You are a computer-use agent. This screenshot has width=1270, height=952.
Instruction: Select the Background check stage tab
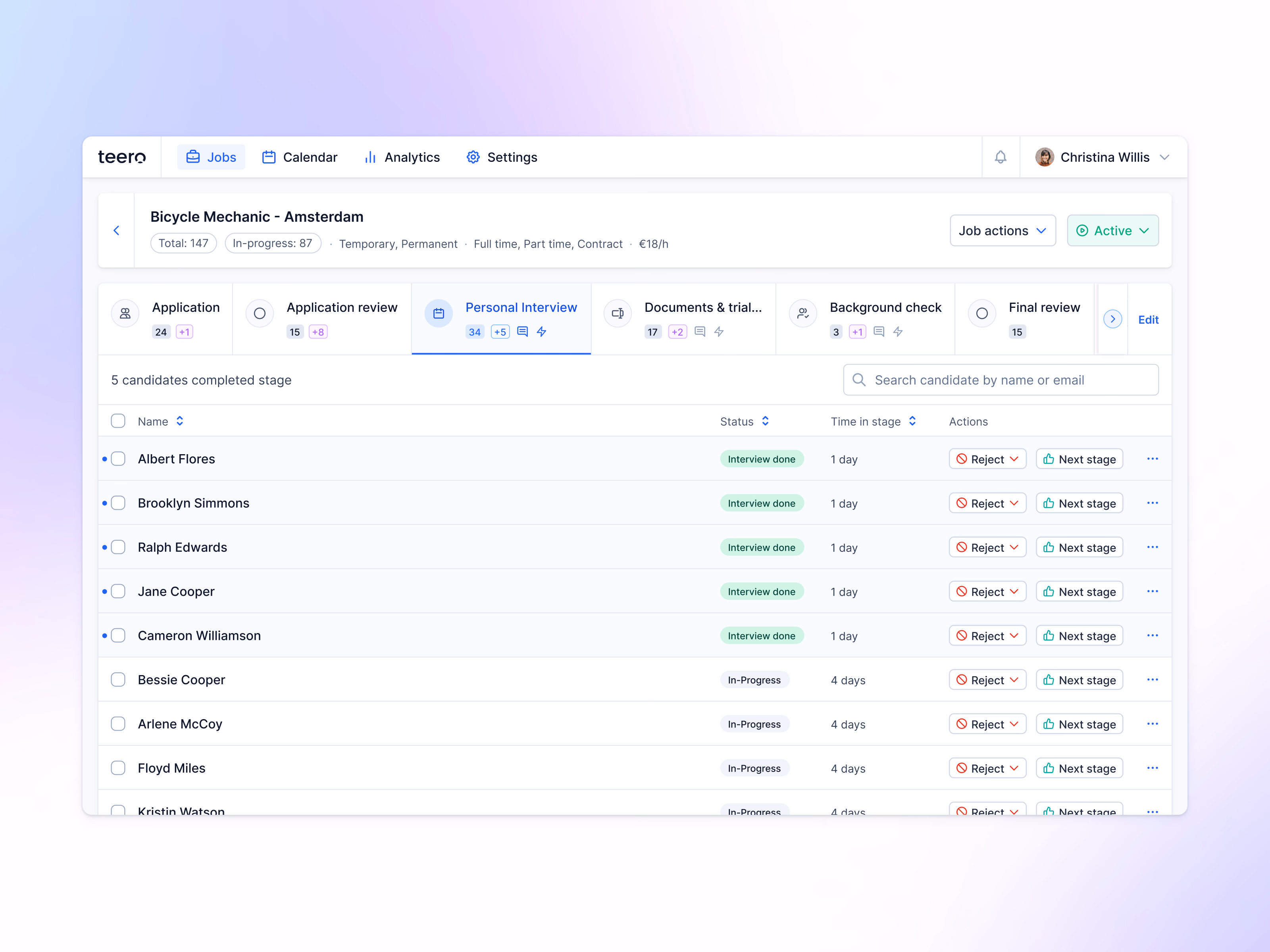865,319
